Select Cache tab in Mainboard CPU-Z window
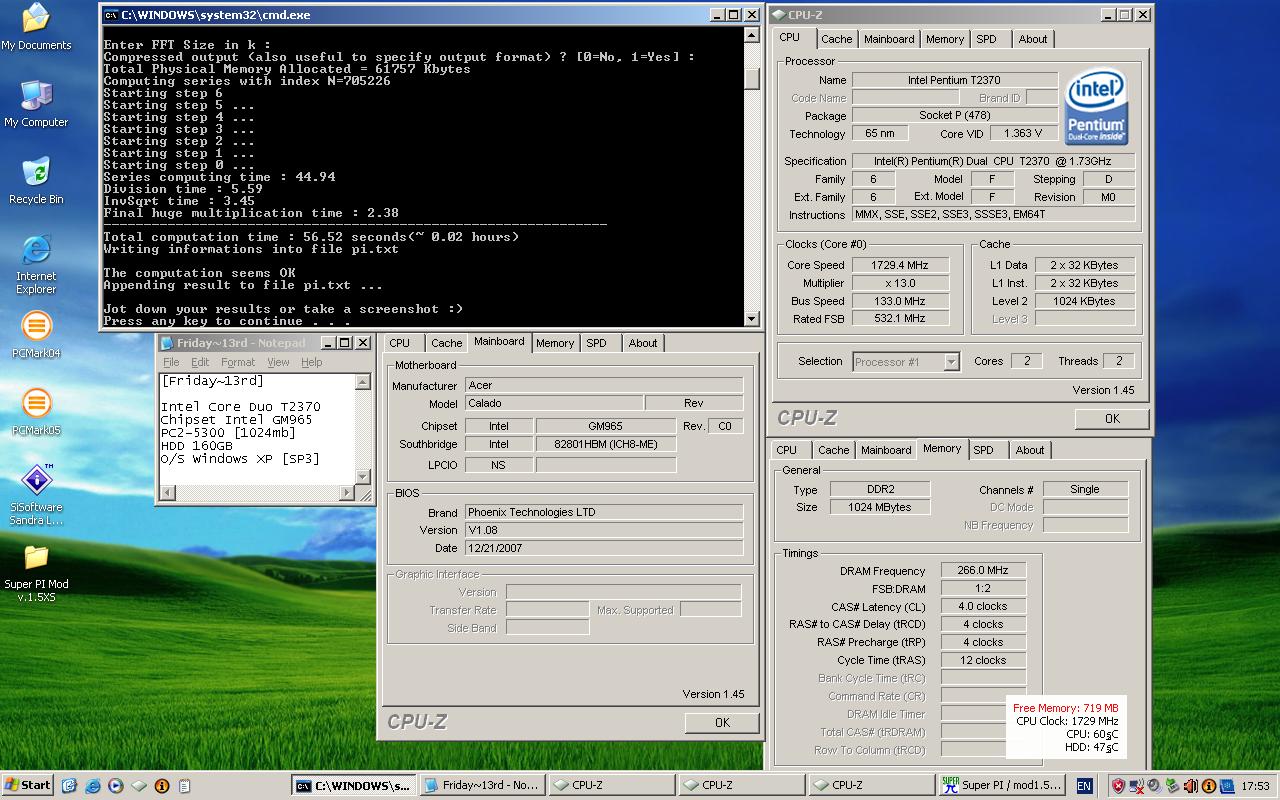 tap(447, 343)
